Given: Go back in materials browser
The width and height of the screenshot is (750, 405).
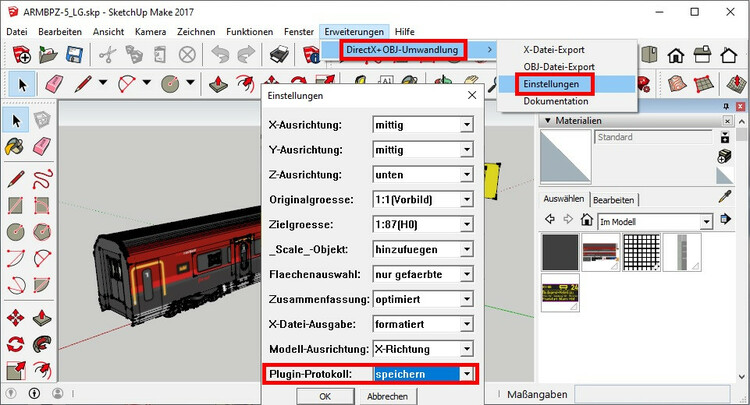Looking at the screenshot, I should coord(550,219).
